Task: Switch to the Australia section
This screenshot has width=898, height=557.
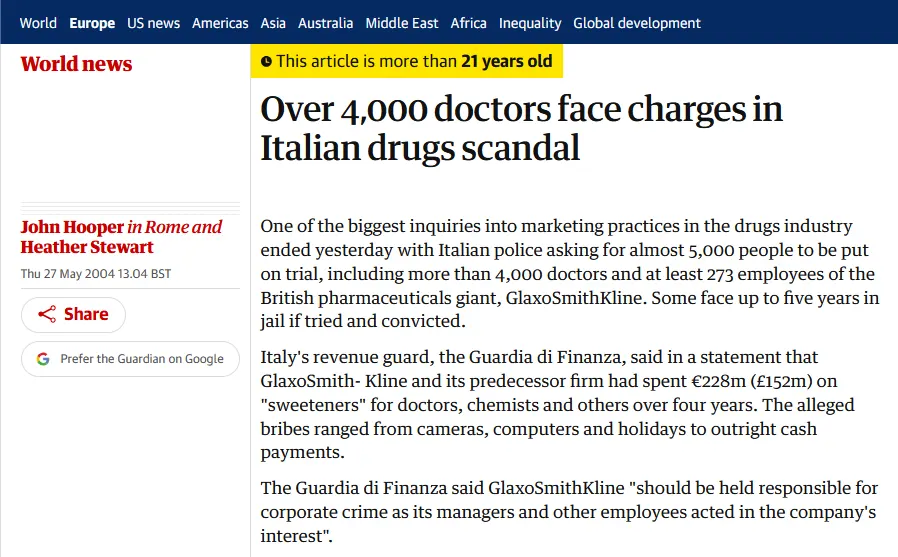Action: (325, 23)
